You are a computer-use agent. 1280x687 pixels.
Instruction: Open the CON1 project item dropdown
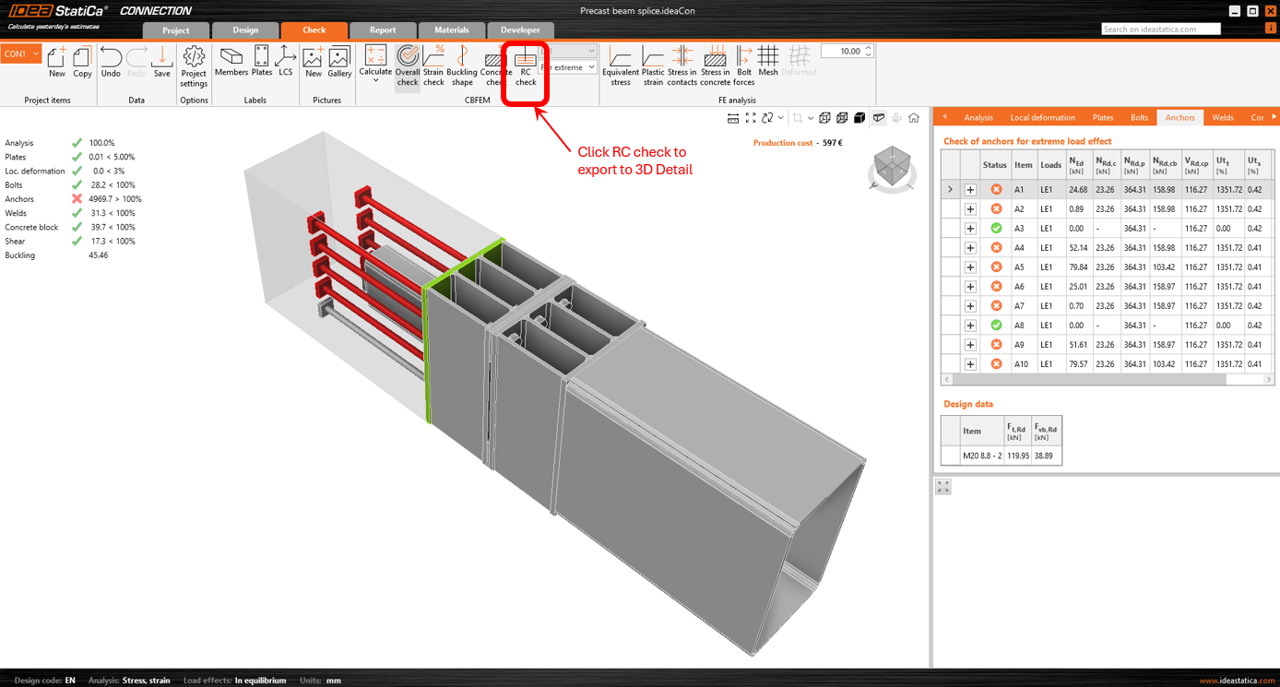tap(21, 53)
